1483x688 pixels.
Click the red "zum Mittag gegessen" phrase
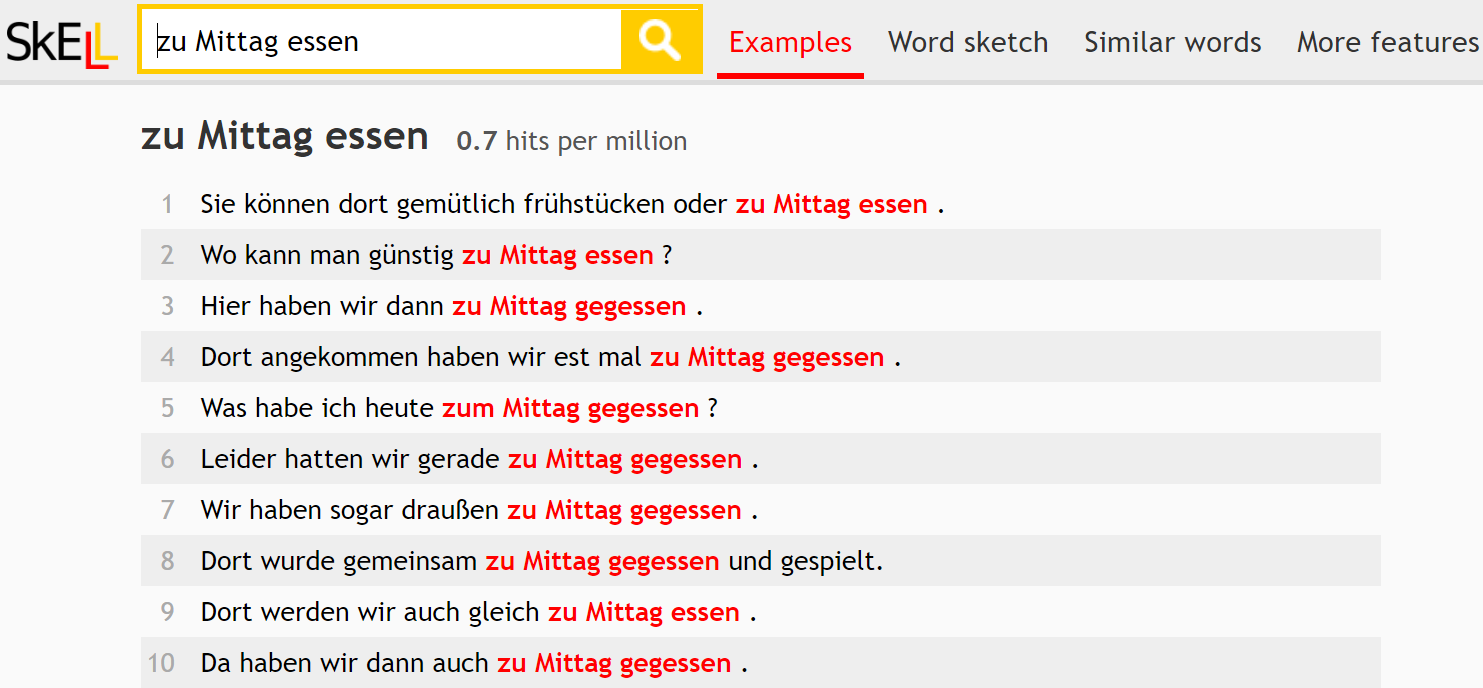[x=570, y=408]
